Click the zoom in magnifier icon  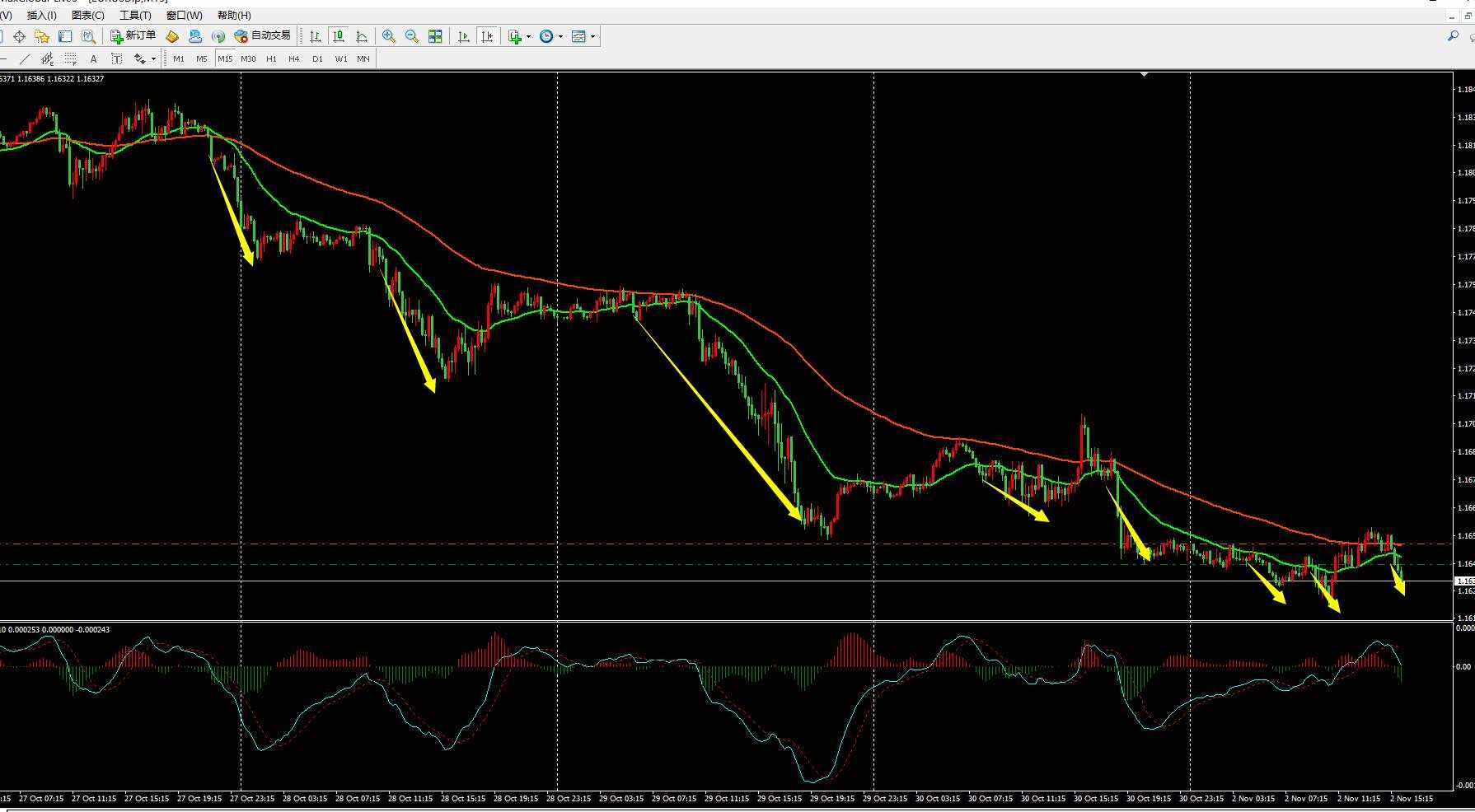pos(389,36)
